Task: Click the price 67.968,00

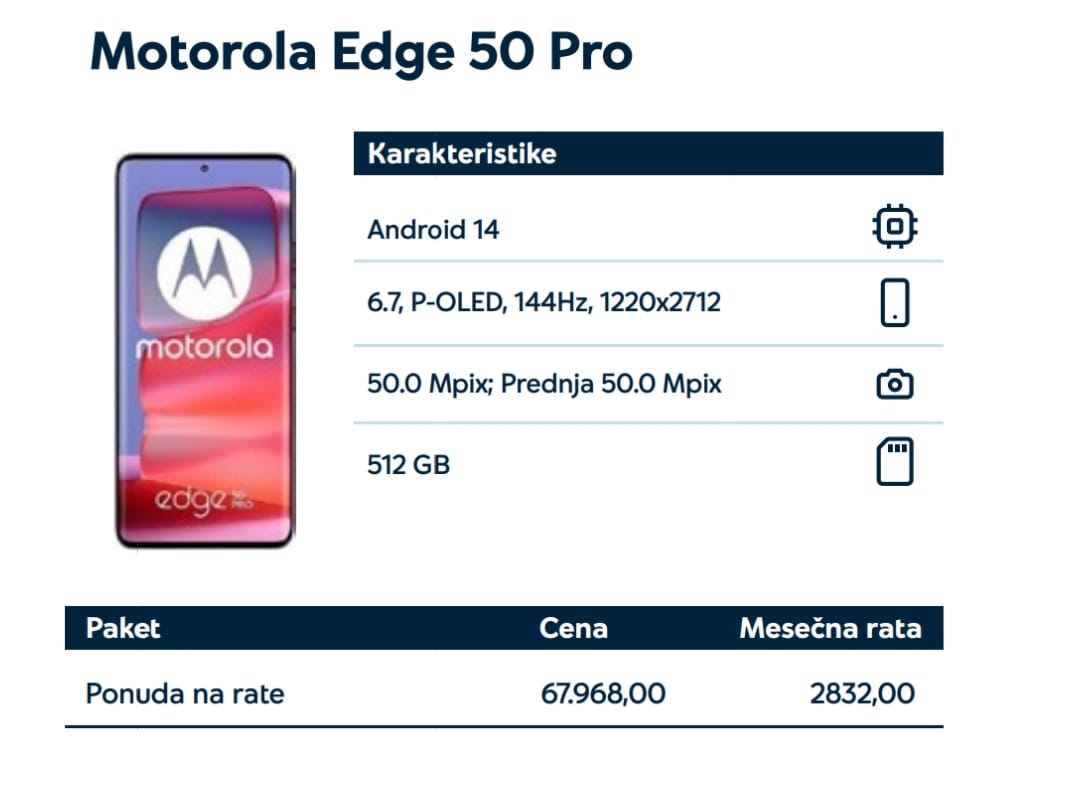Action: click(x=603, y=693)
